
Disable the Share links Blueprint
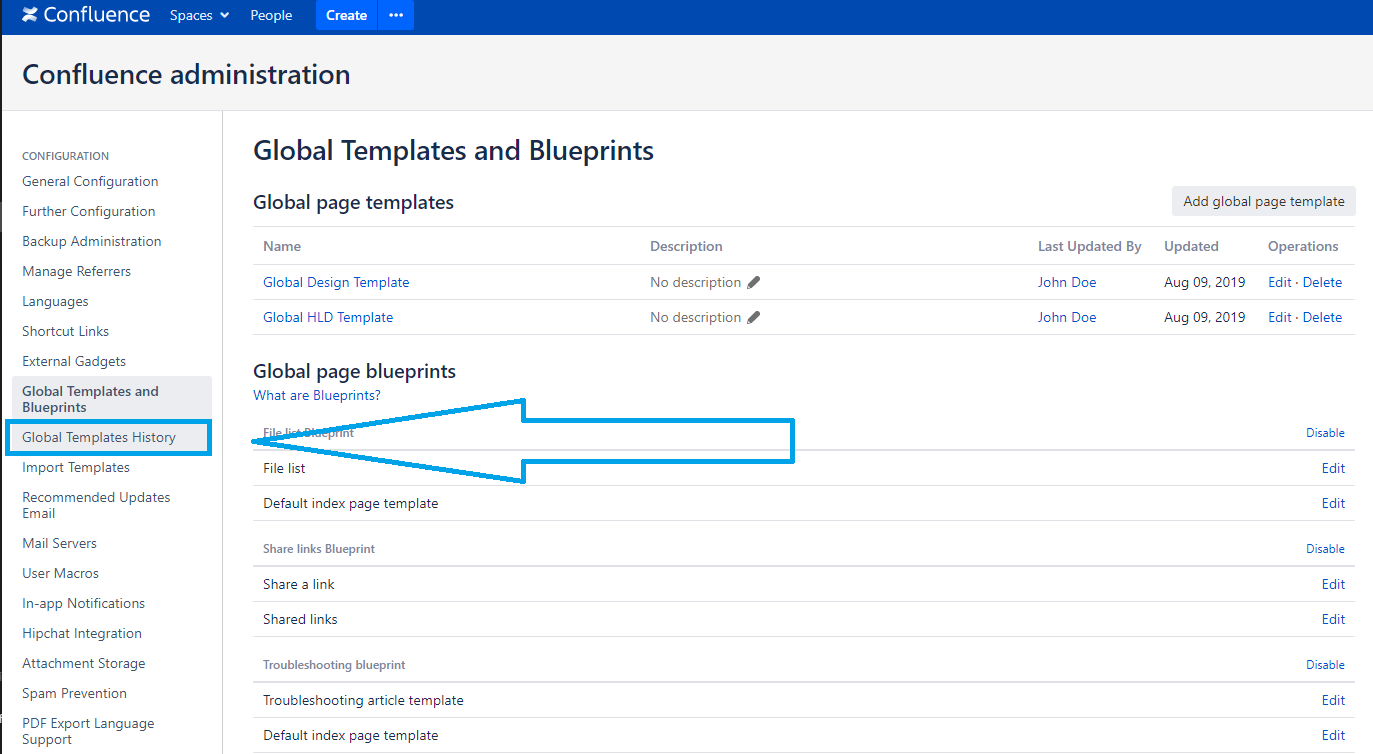[1325, 549]
